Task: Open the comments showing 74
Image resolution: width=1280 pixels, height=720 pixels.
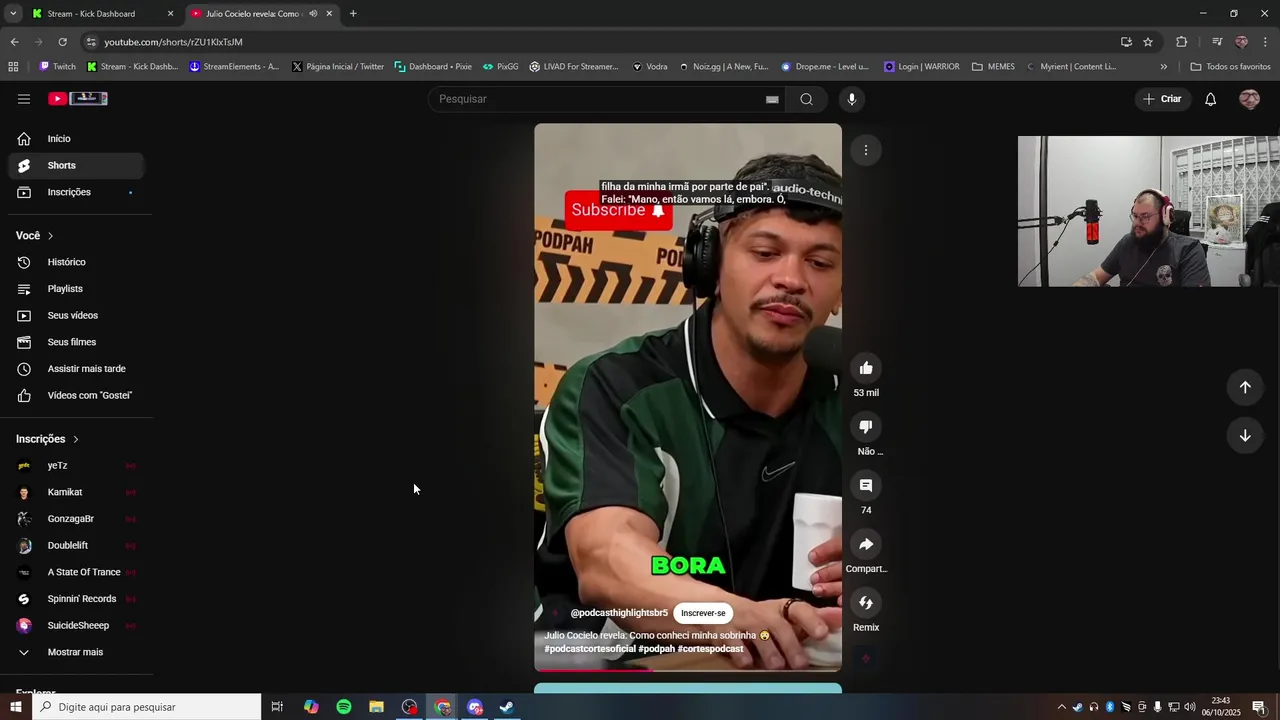Action: coord(866,486)
